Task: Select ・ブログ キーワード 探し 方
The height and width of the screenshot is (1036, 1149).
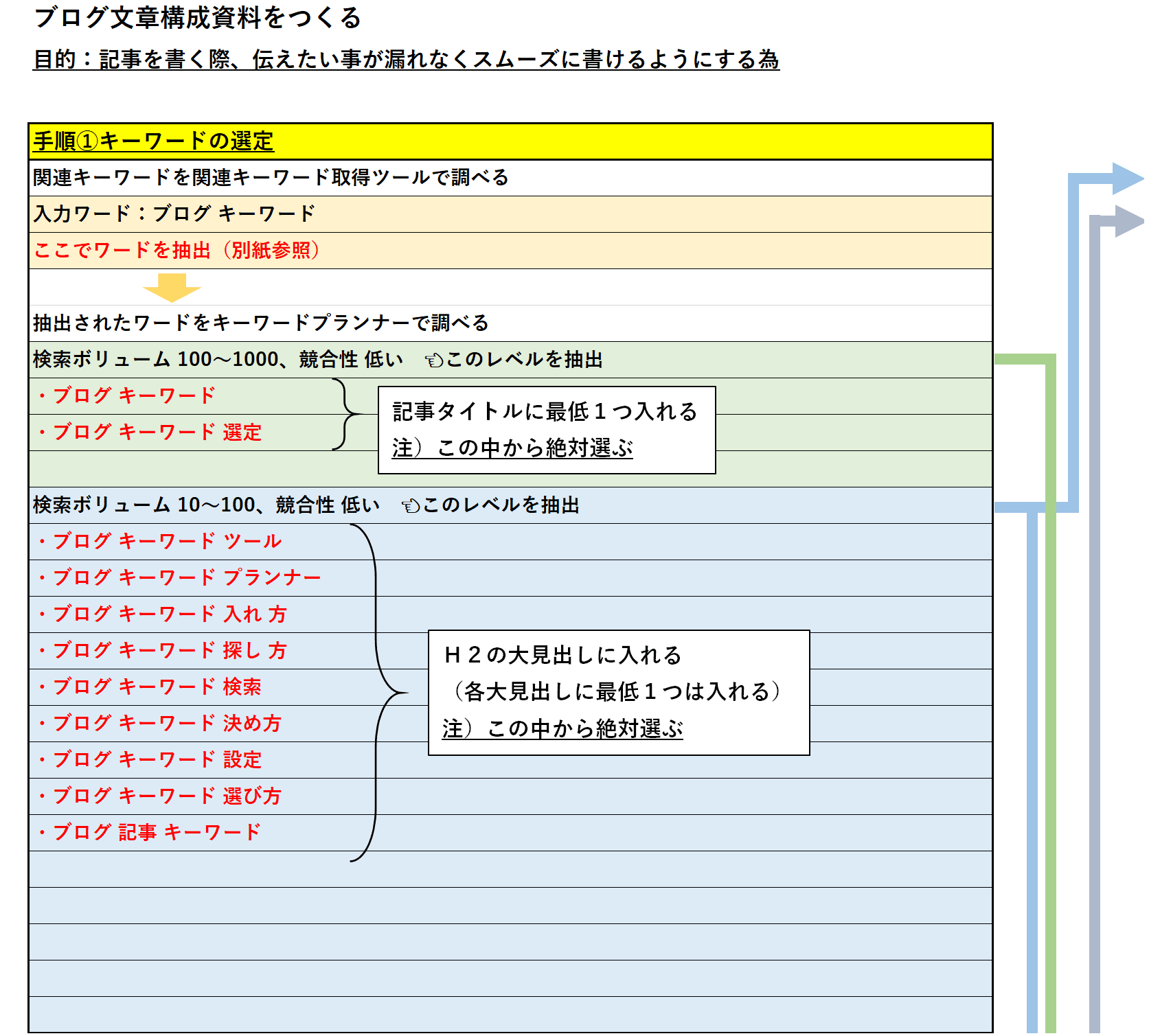Action: click(161, 651)
